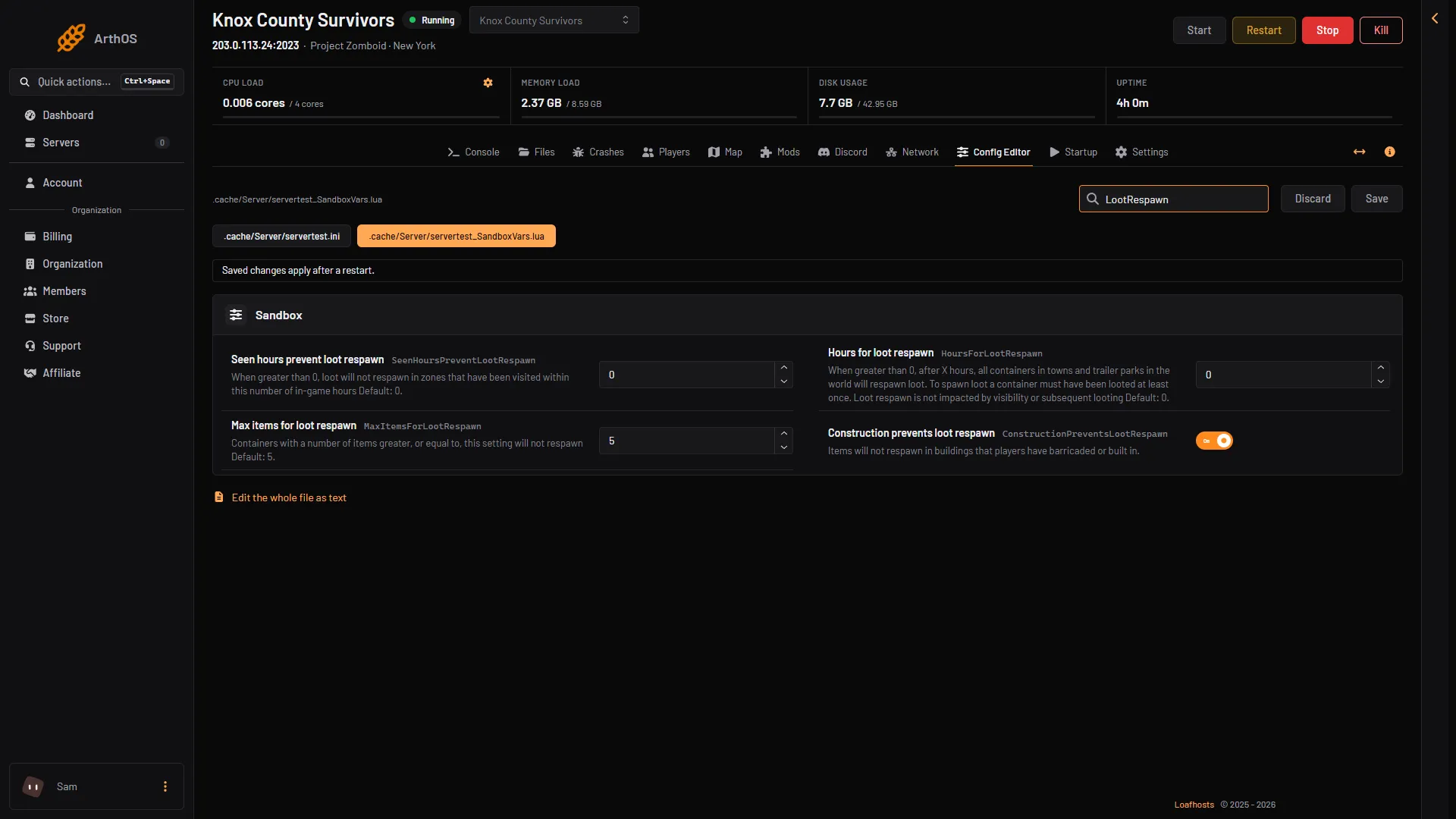
Task: Click the orange info circle icon
Action: coord(1389,152)
